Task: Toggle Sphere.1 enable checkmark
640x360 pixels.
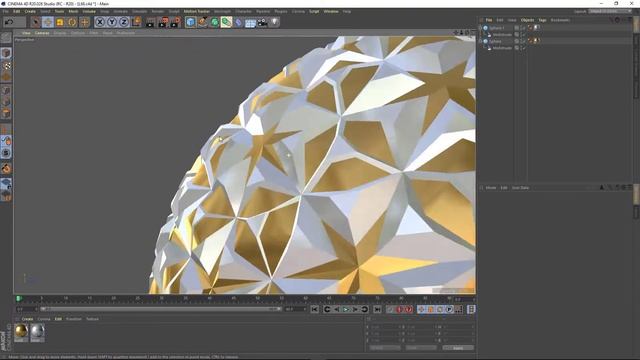Action: tap(523, 28)
